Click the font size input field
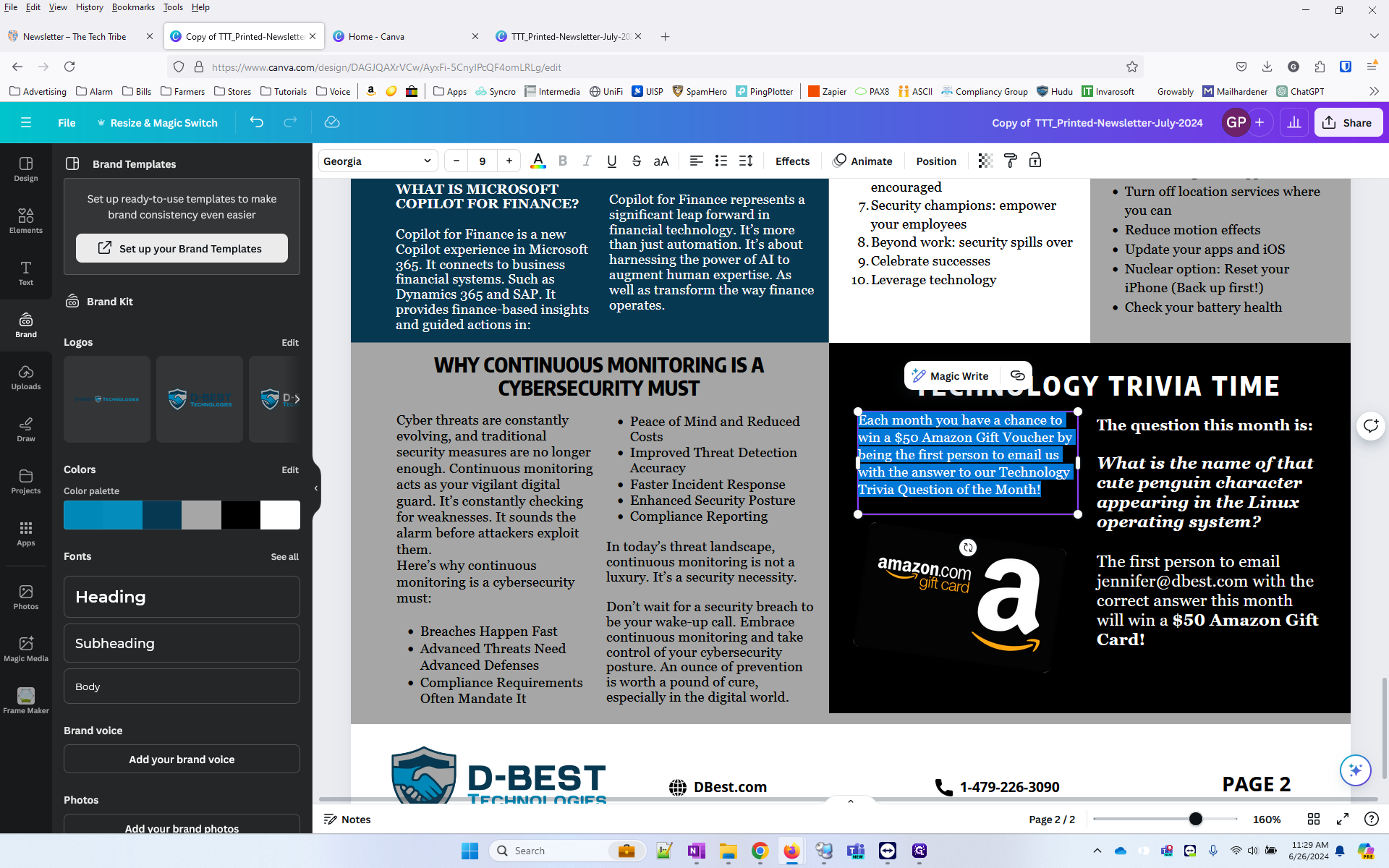The image size is (1389, 868). 483,161
